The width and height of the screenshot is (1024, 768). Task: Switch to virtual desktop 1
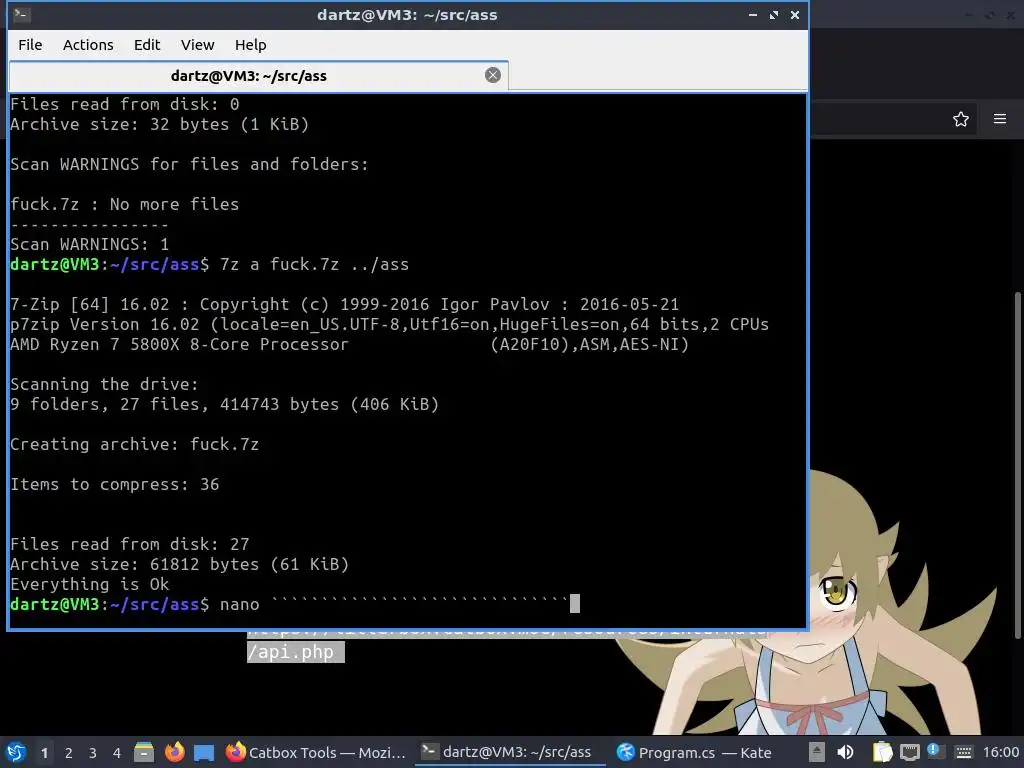44,753
